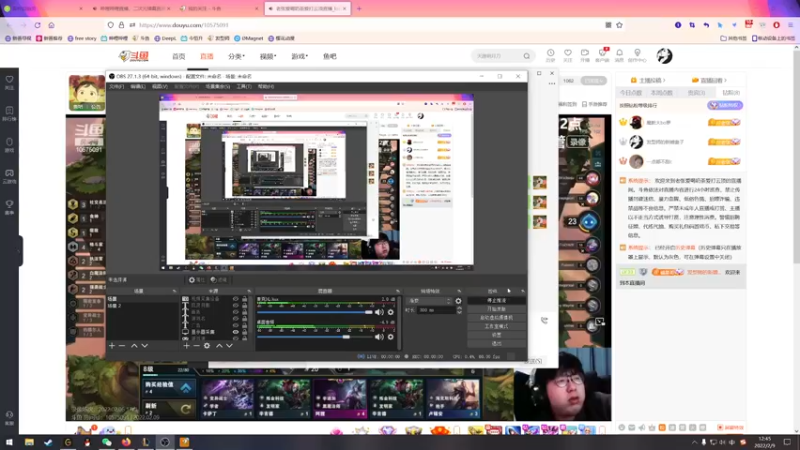Image resolution: width=800 pixels, height=450 pixels.
Task: Open OBS settings (设置) from controls
Action: (496, 335)
